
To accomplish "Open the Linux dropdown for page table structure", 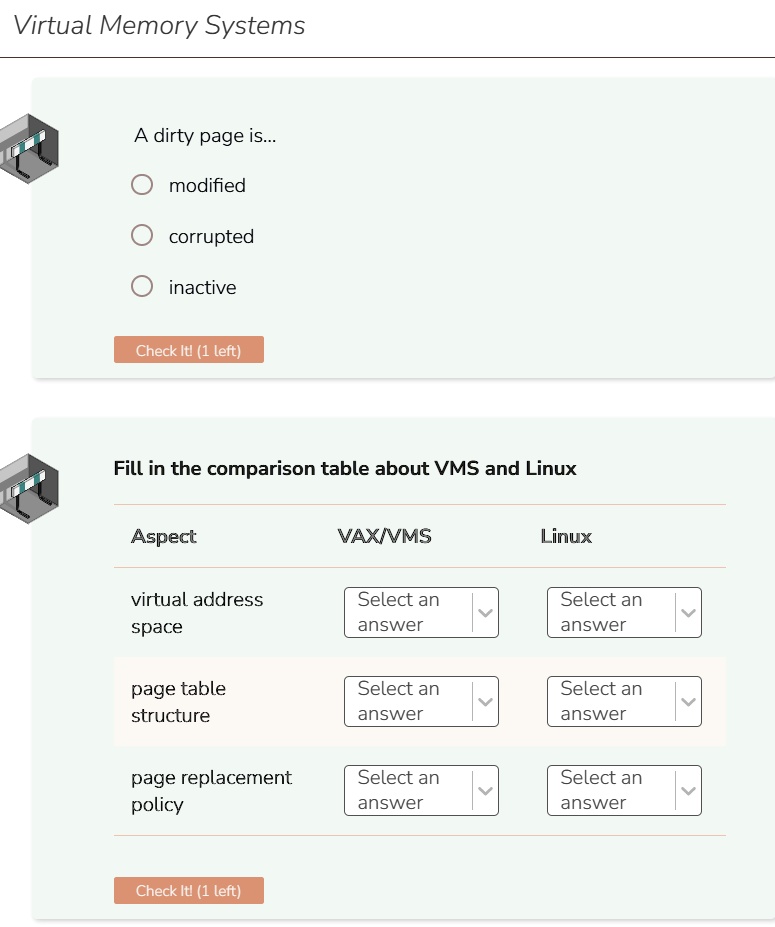I will 623,701.
